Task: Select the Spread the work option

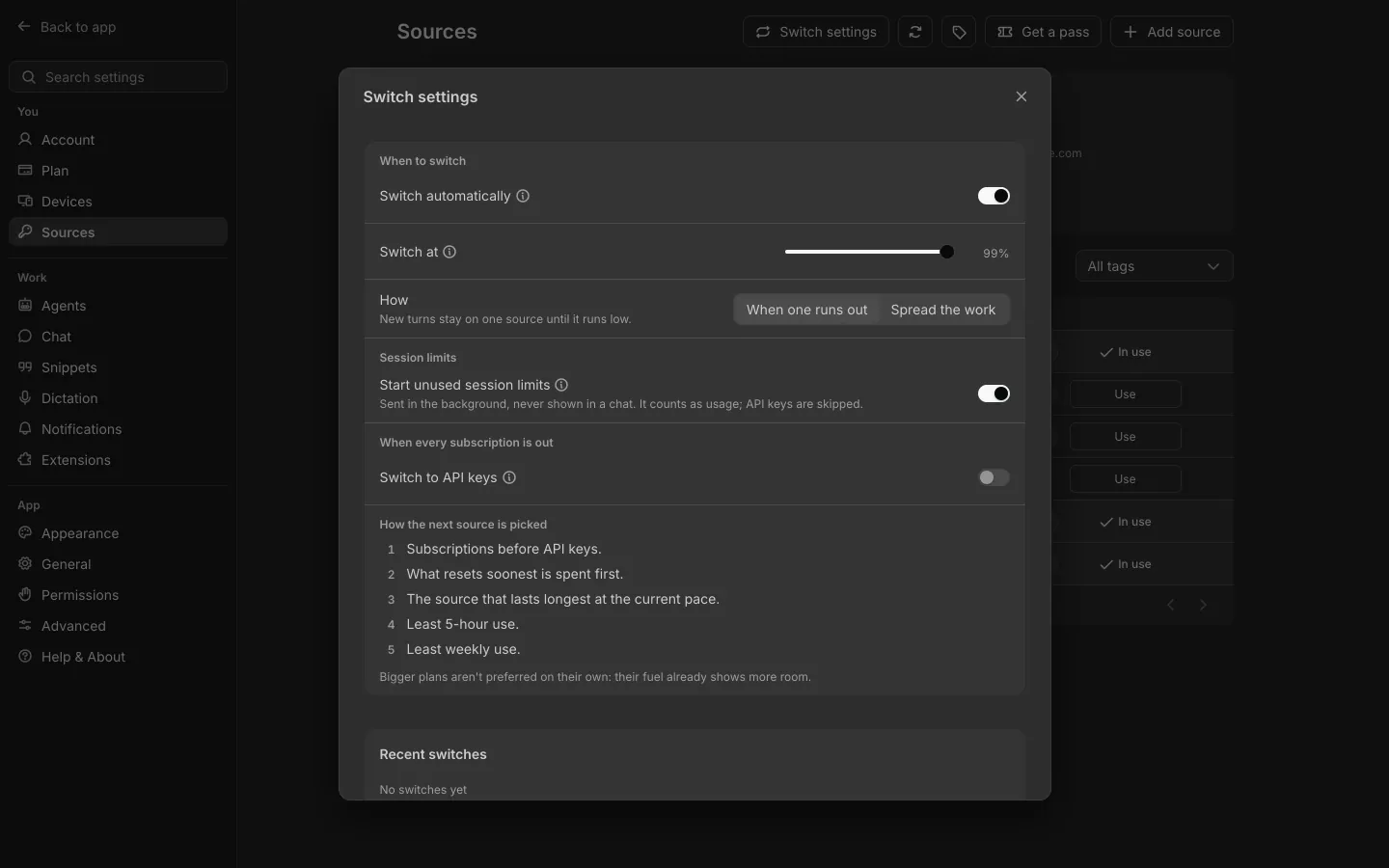Action: tap(943, 310)
